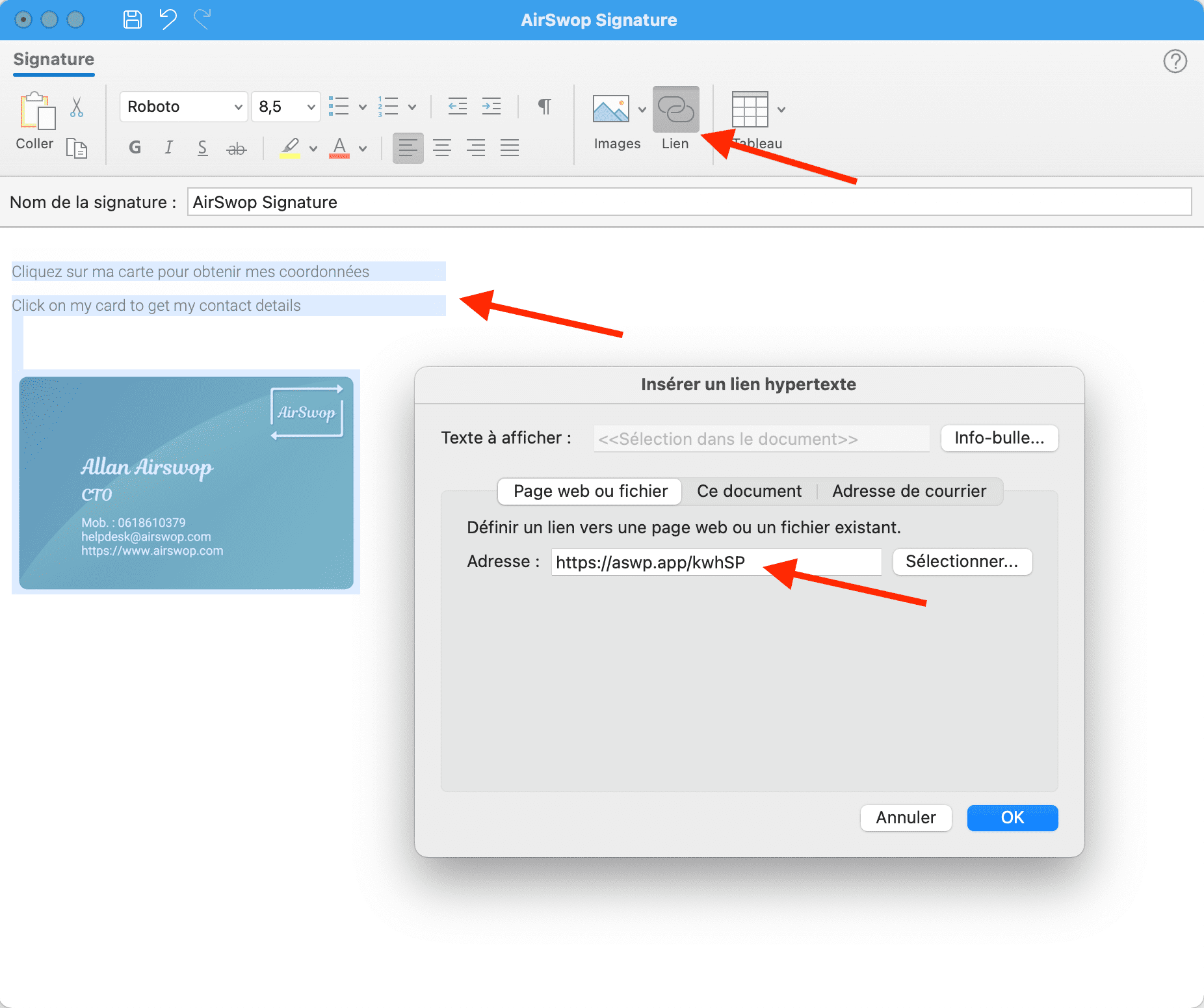This screenshot has height=1008, width=1204.
Task: Click the Nom de la signature field
Action: tap(689, 202)
